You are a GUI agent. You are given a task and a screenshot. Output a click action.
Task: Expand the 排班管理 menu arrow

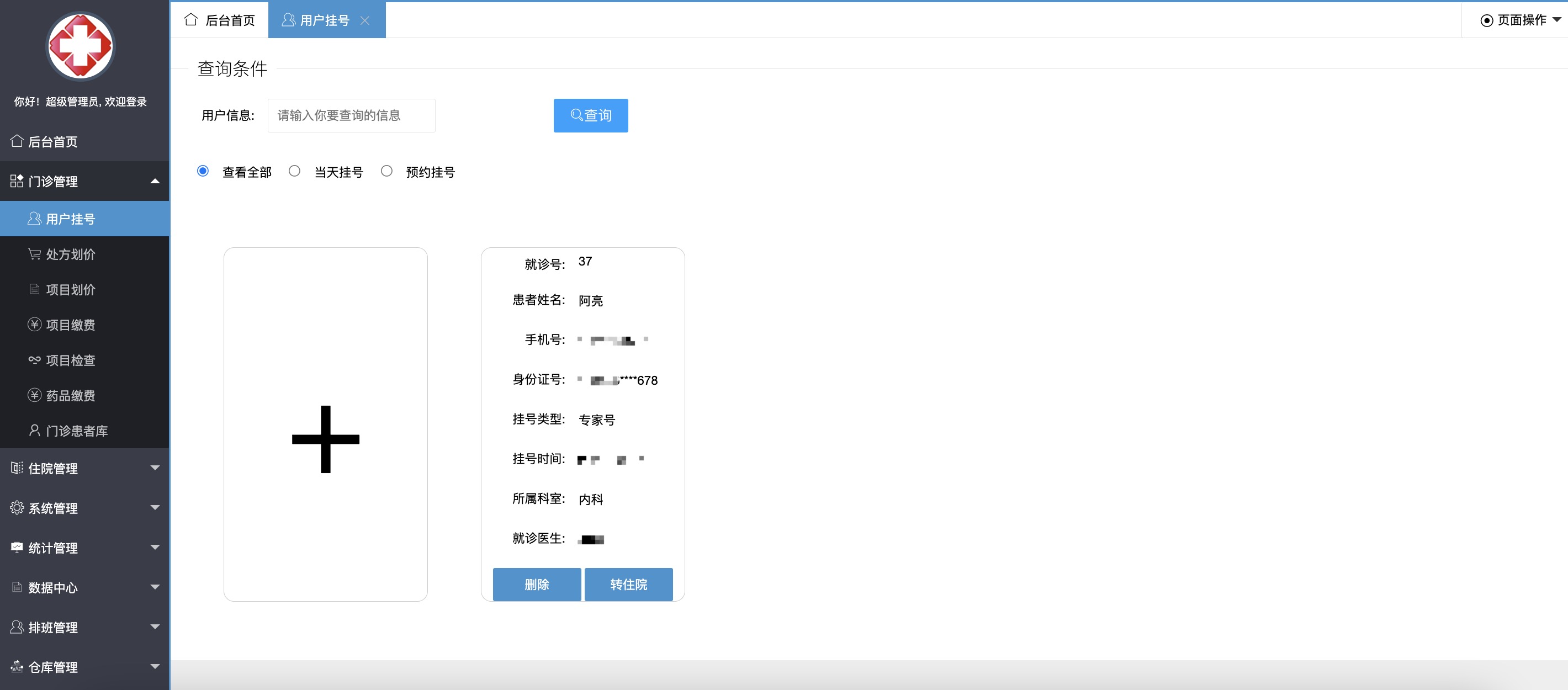point(155,627)
